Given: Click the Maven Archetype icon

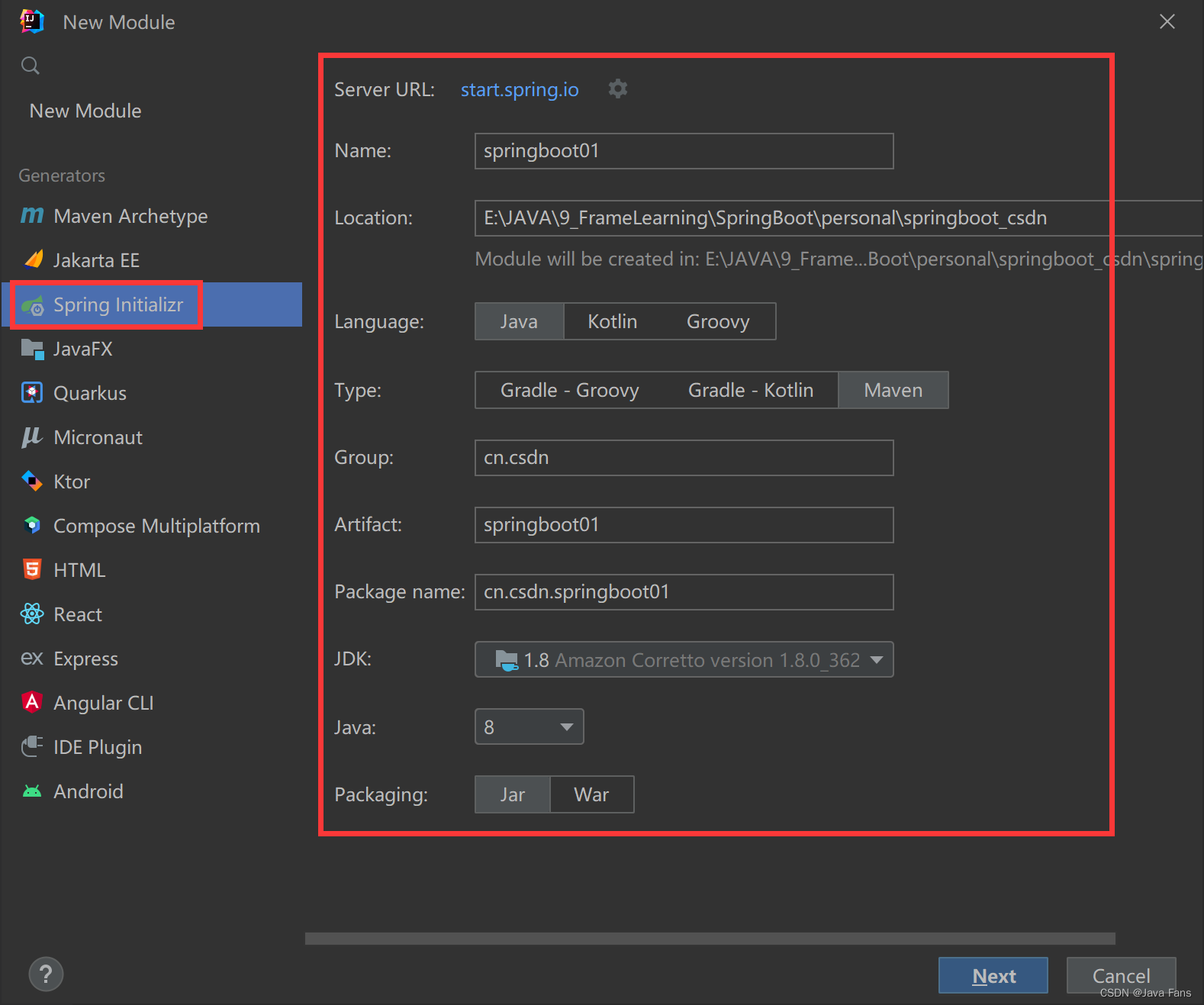Looking at the screenshot, I should click(32, 216).
